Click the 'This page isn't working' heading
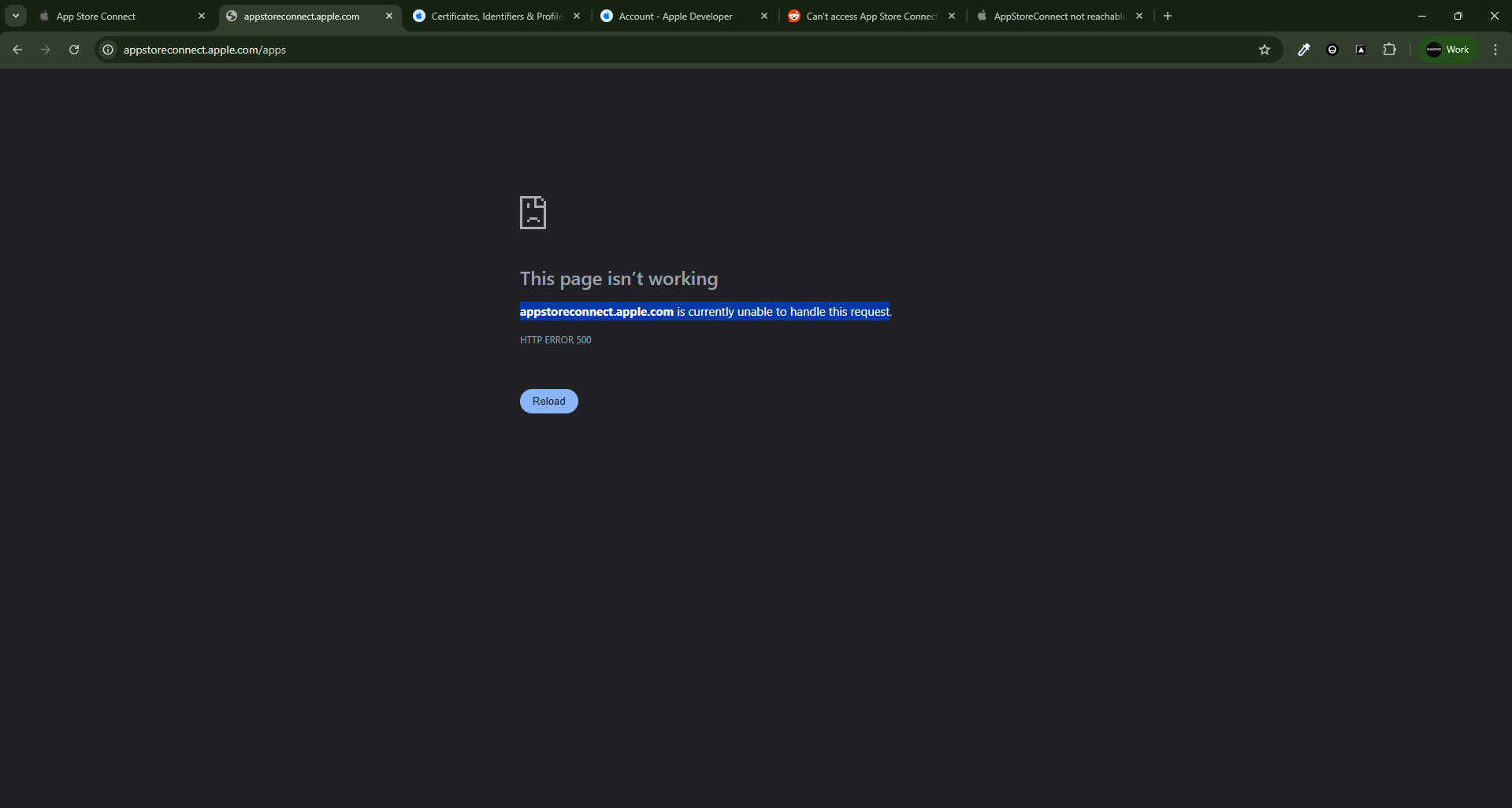The width and height of the screenshot is (1512, 808). pos(619,279)
